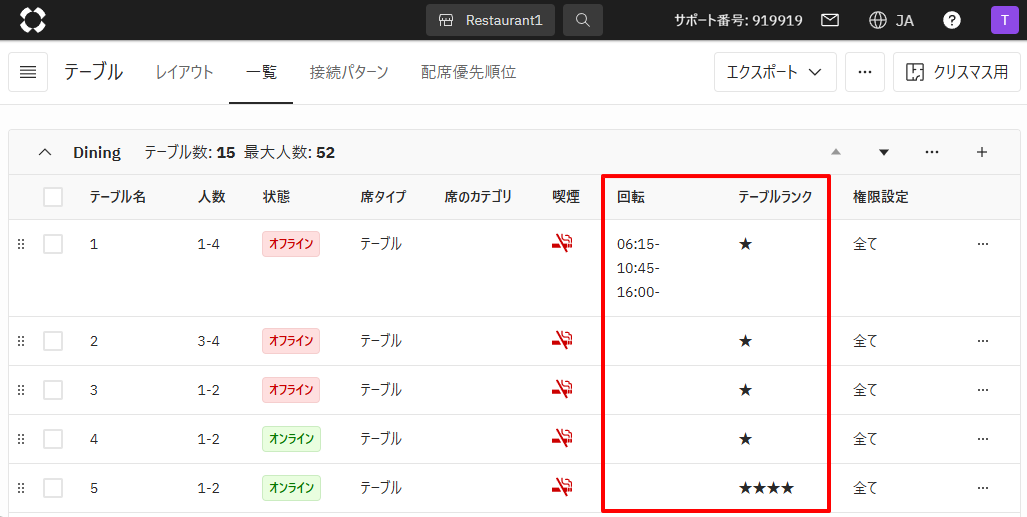Image resolution: width=1027 pixels, height=517 pixels.
Task: Switch to the レイアウト tab
Action: (184, 72)
